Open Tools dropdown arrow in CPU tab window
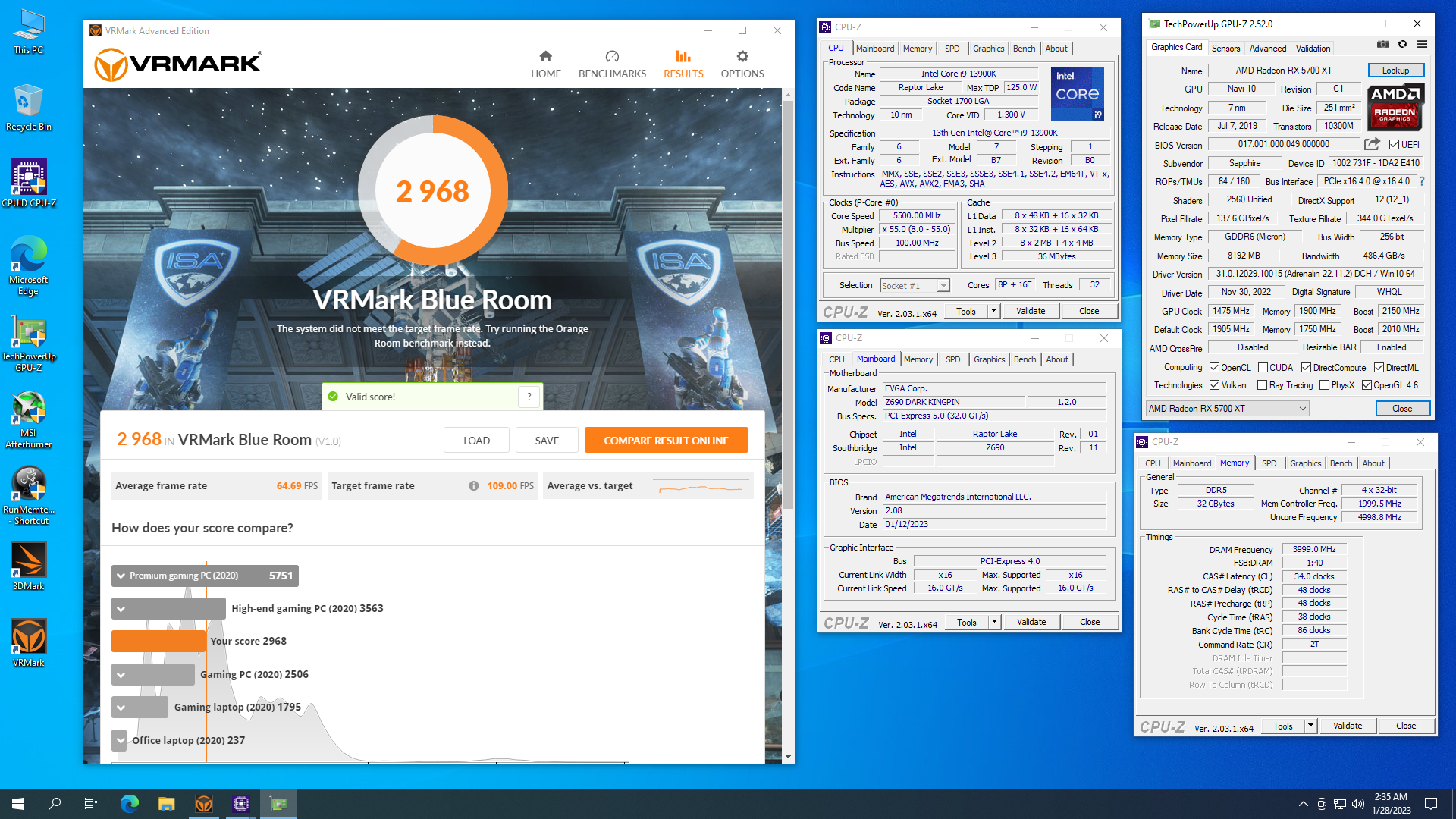Viewport: 1456px width, 819px height. 993,311
